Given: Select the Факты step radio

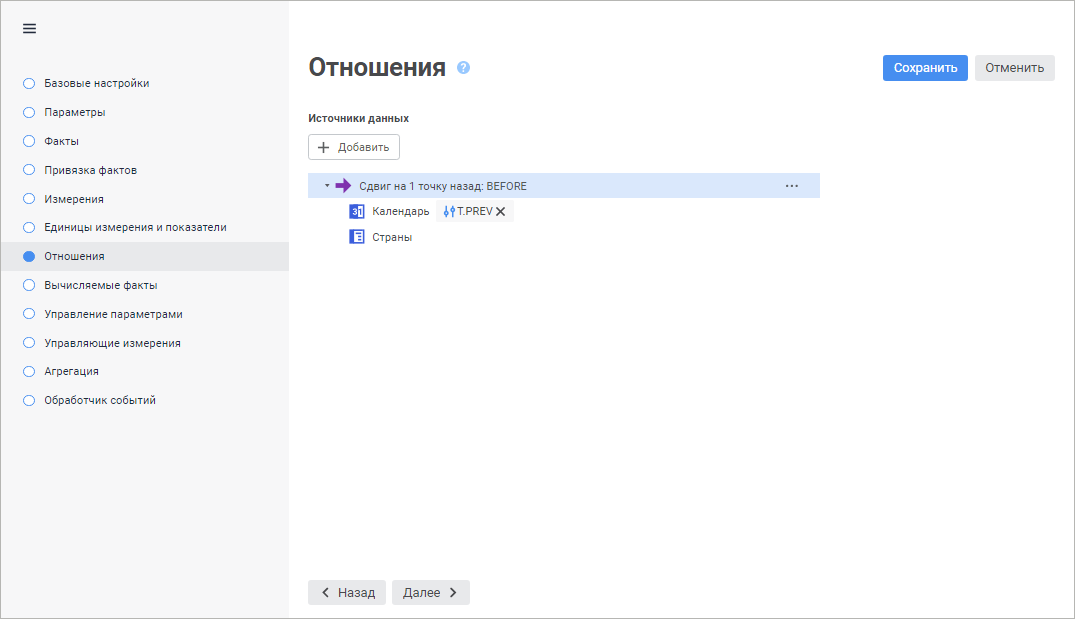Looking at the screenshot, I should pos(29,141).
